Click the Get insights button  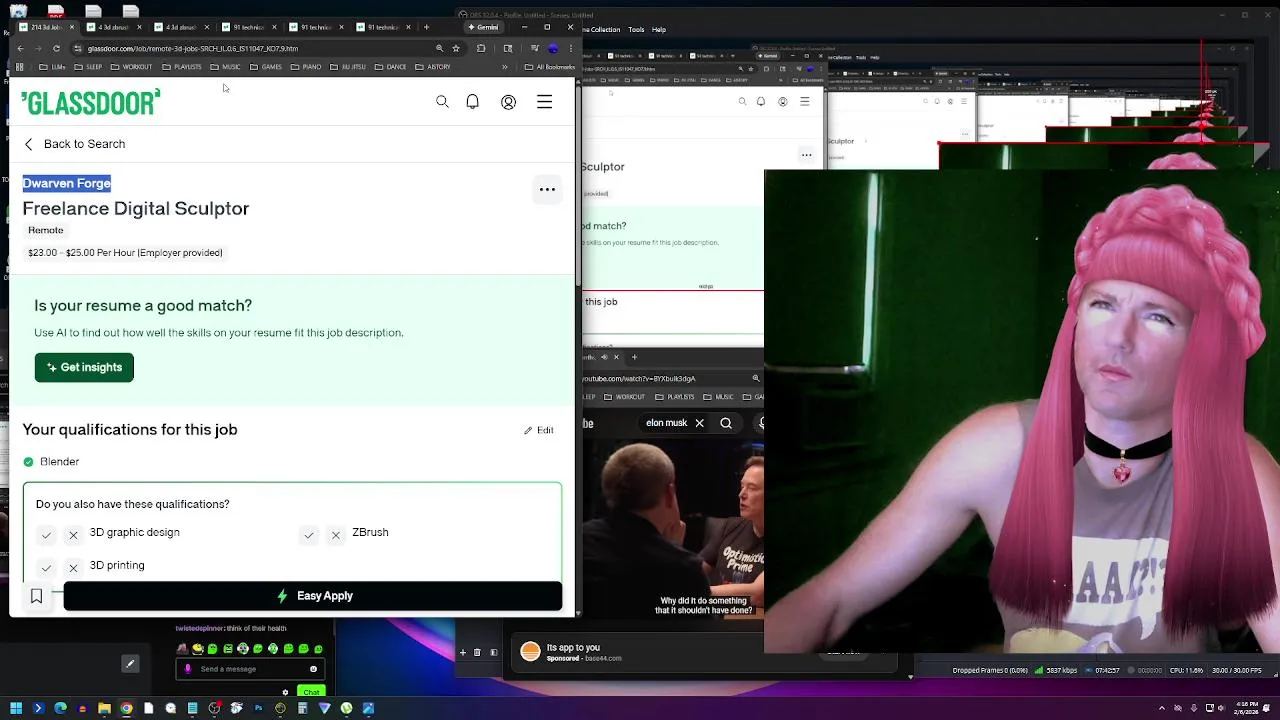[84, 367]
